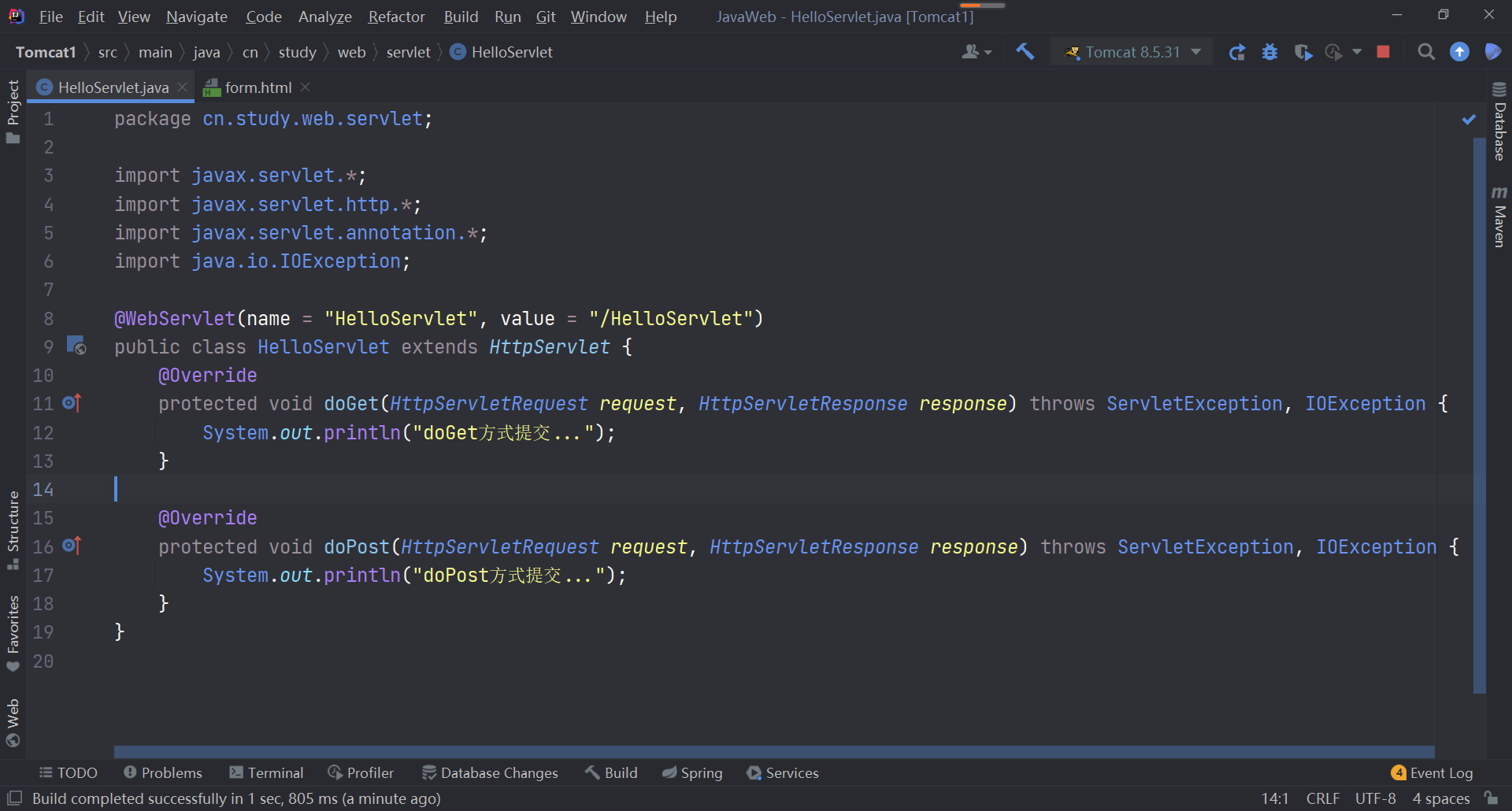Viewport: 1512px width, 811px height.
Task: Click the servlet breadcrumb in the navigation bar
Action: pos(408,52)
